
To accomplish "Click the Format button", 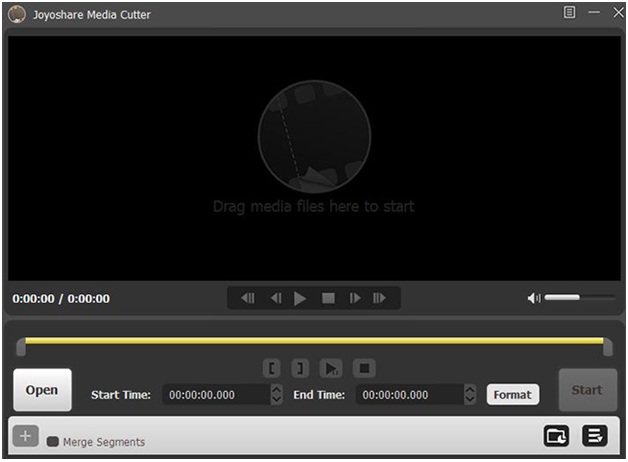I will point(512,394).
